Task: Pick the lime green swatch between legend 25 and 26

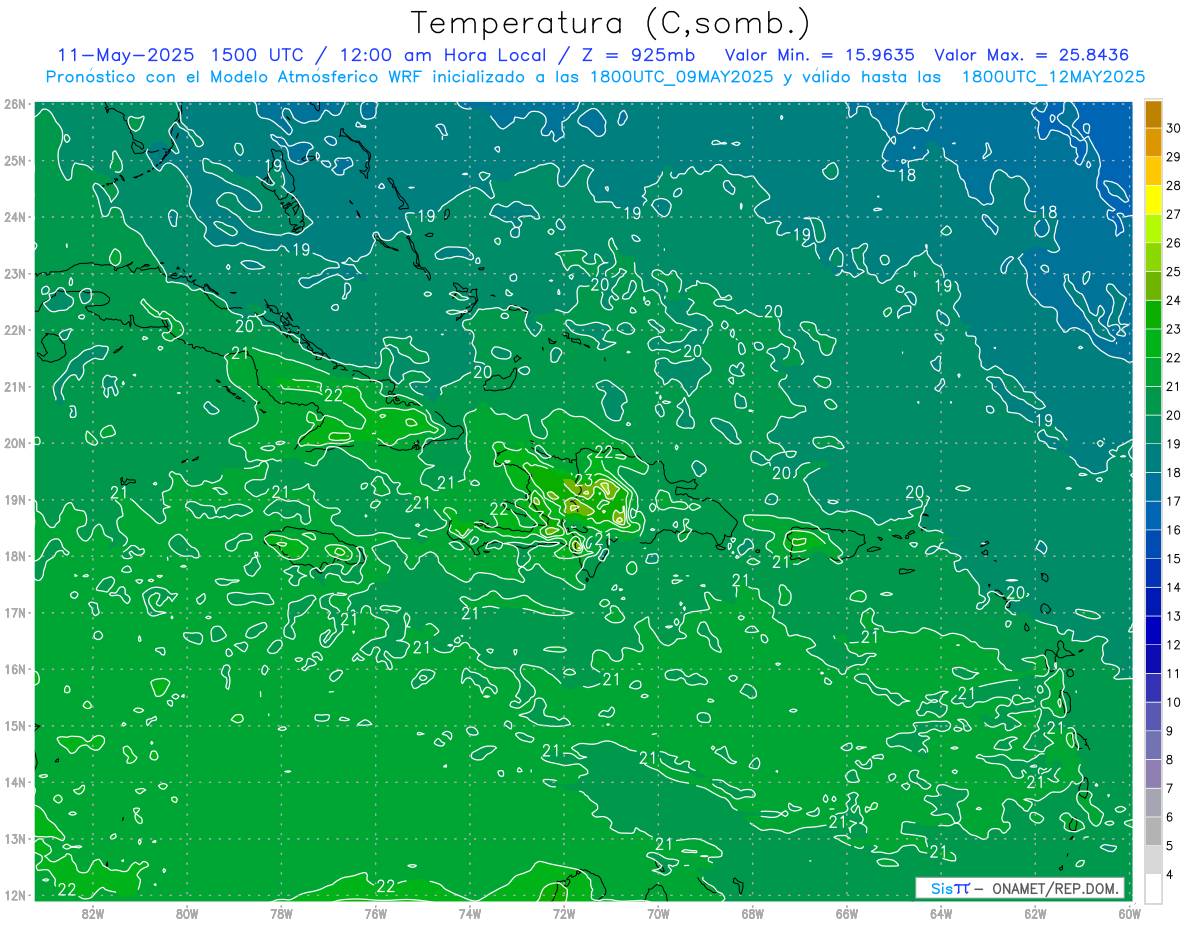Action: coord(1153,257)
